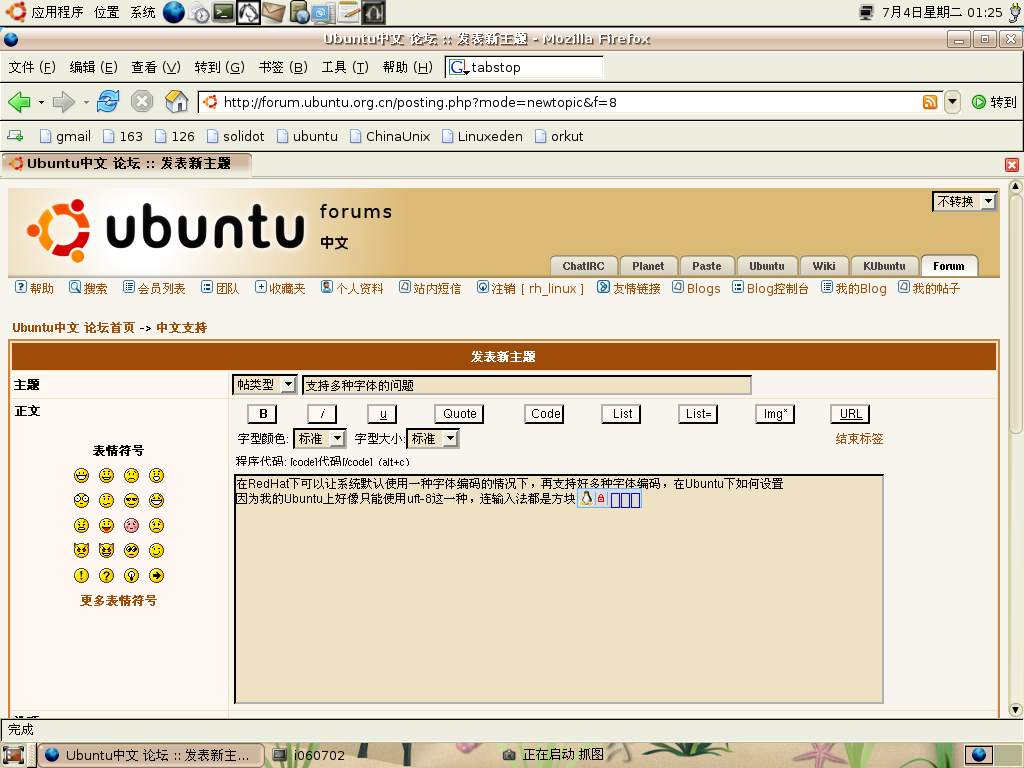Image resolution: width=1024 pixels, height=768 pixels.
Task: Open the 工具 (T) menu
Action: click(x=345, y=67)
